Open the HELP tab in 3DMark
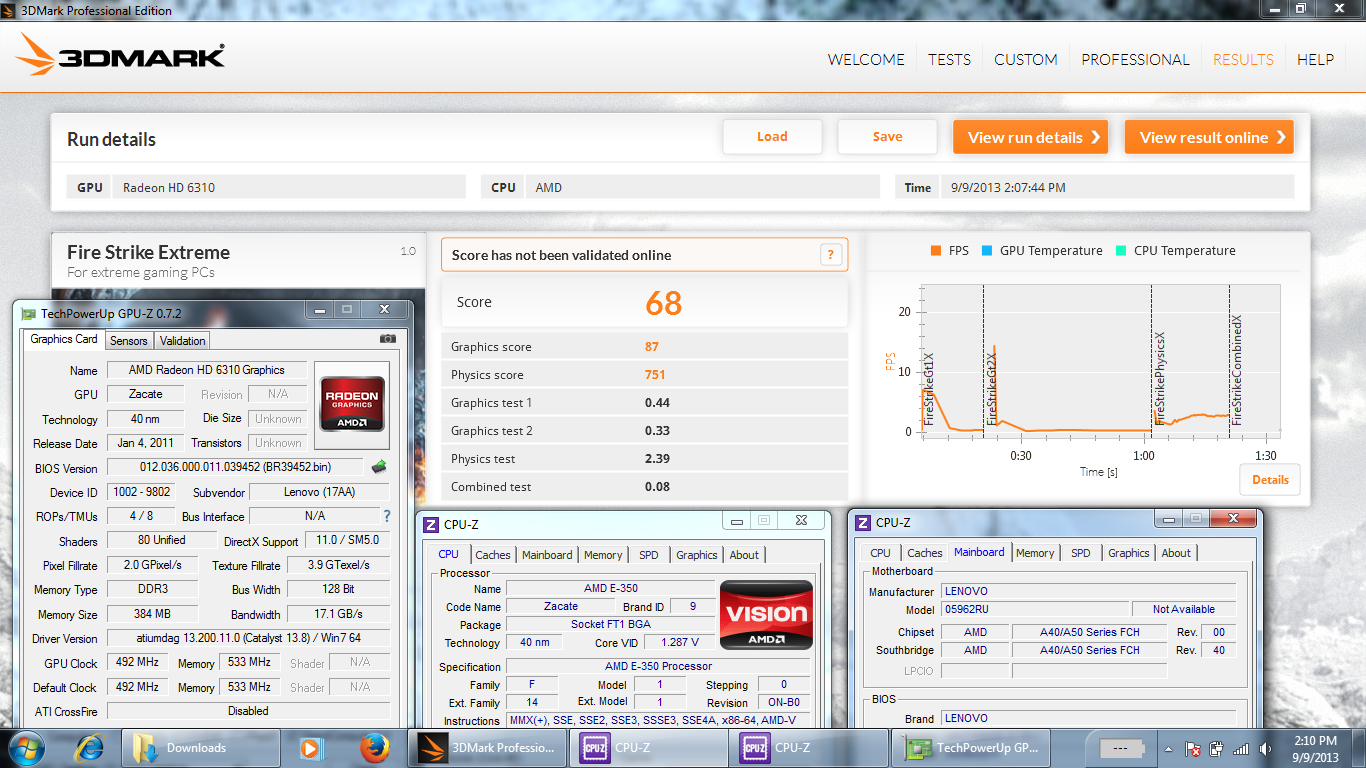Viewport: 1366px width, 768px height. 1315,60
